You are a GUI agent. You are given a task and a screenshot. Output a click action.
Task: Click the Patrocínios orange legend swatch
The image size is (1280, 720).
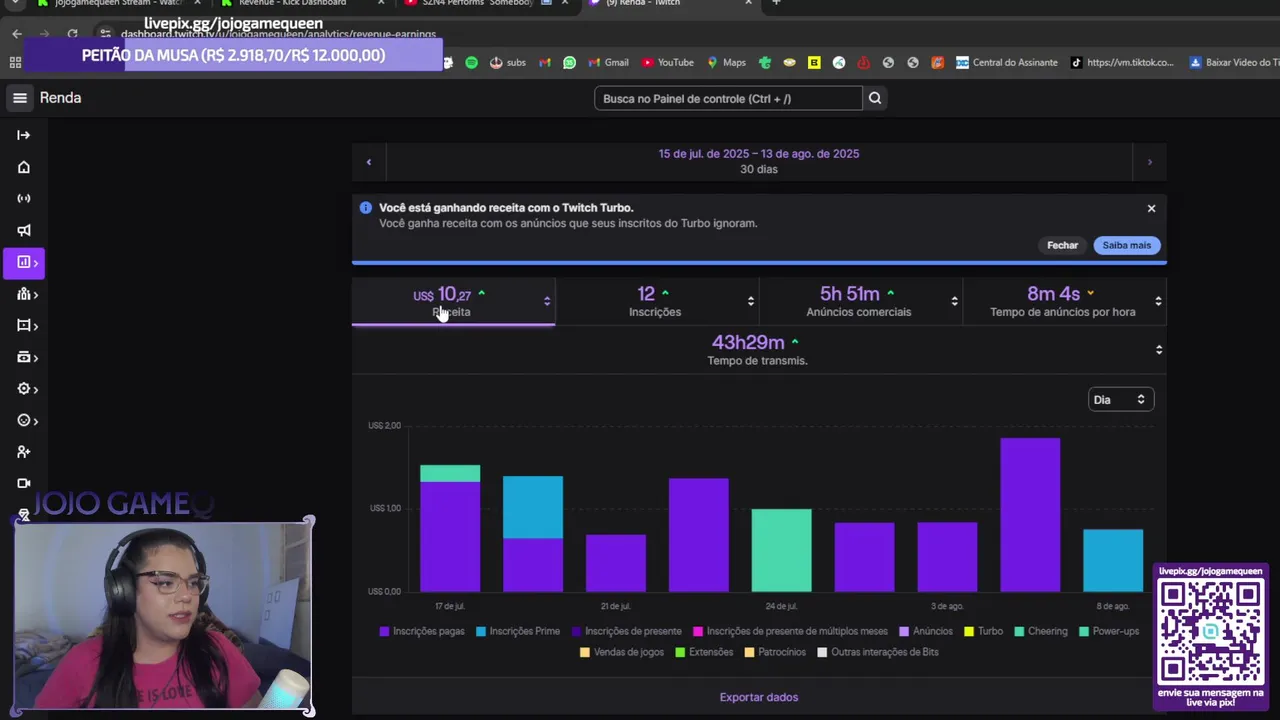click(x=750, y=652)
